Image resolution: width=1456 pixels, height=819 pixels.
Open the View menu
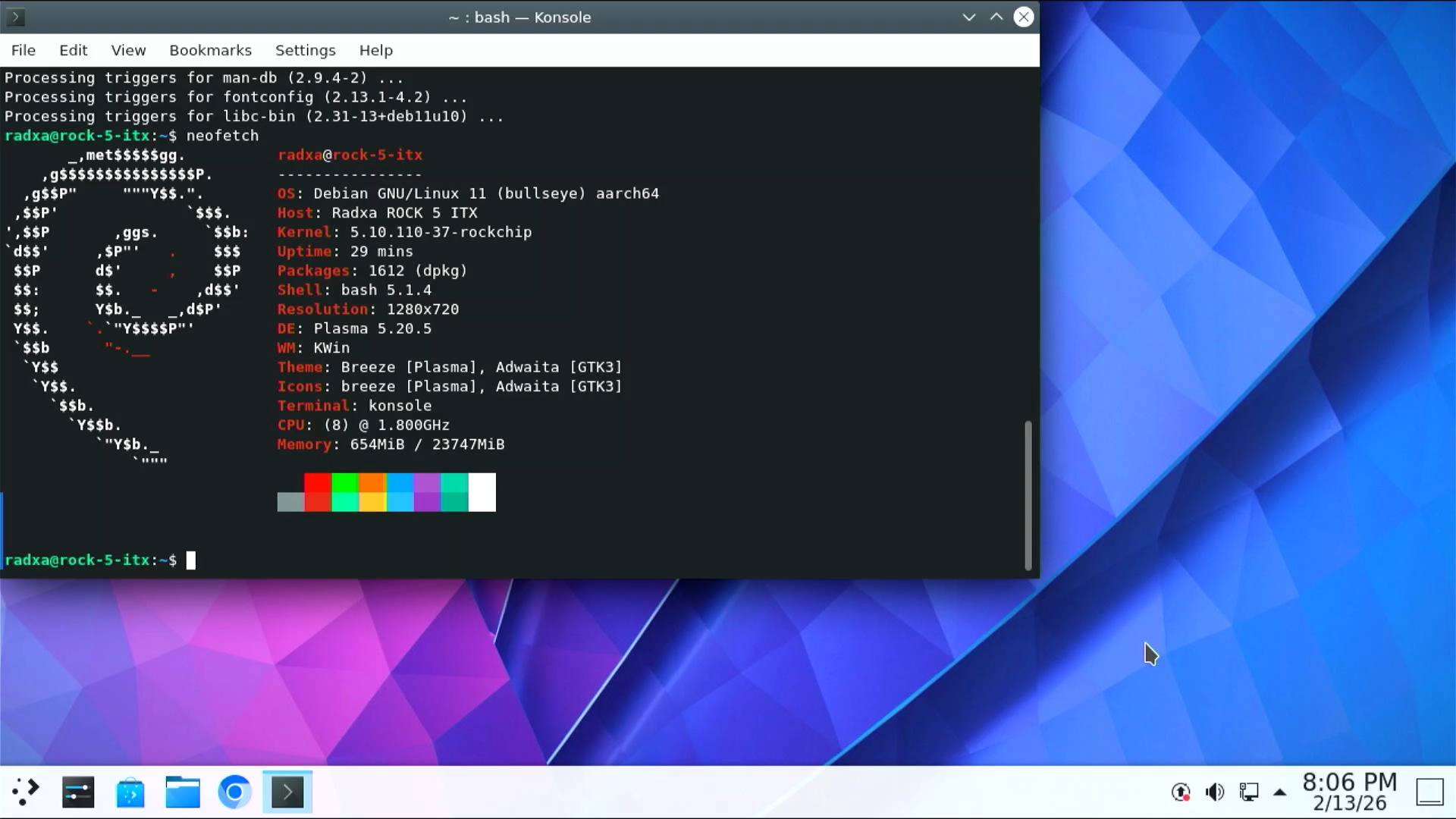tap(128, 50)
